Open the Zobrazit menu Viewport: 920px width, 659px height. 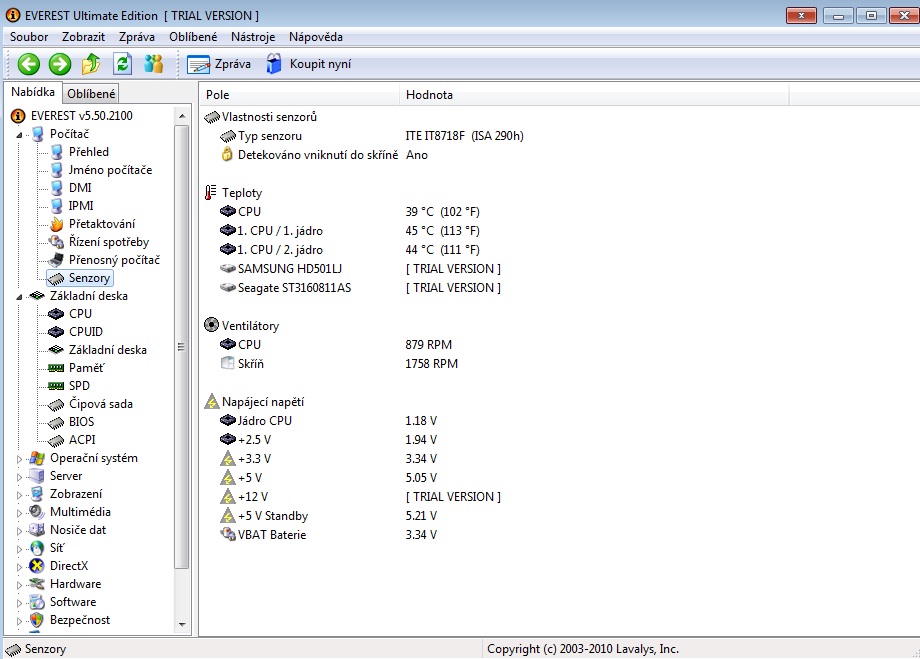click(x=83, y=37)
